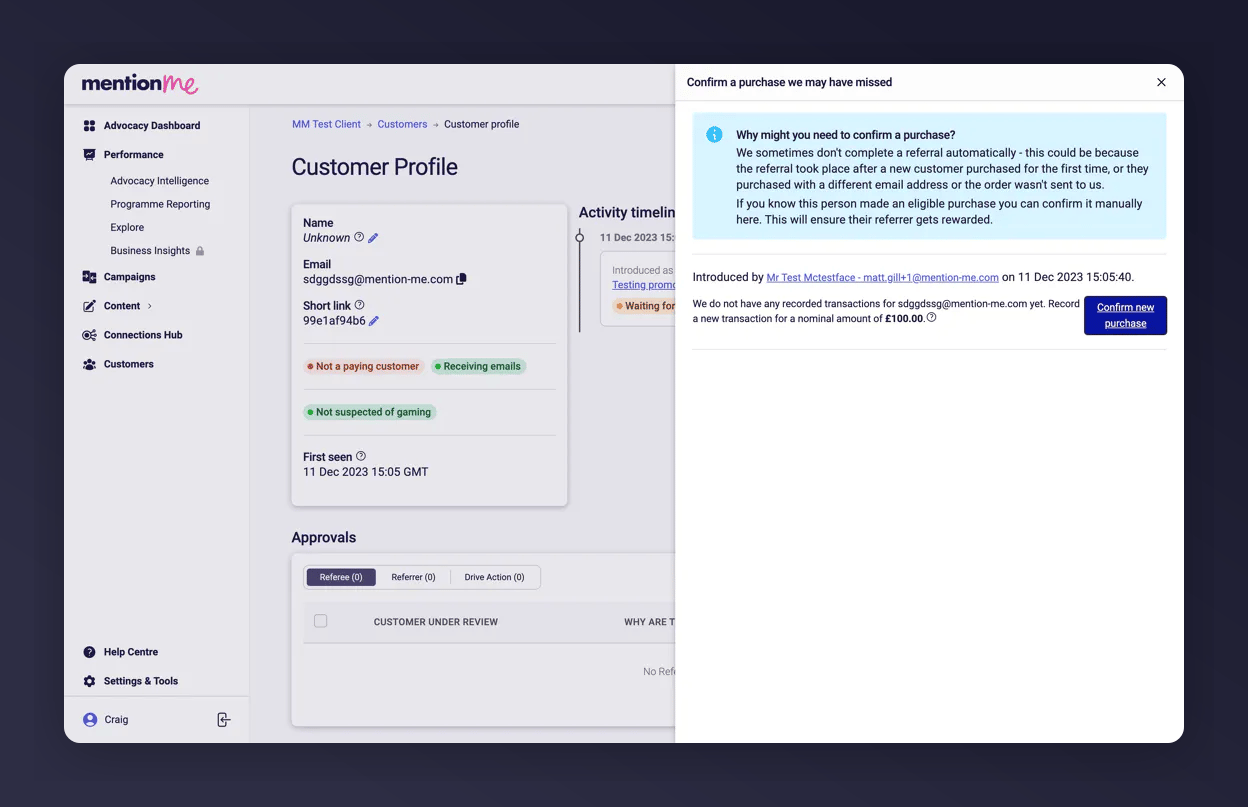The image size is (1248, 807).
Task: Click the Customer profile breadcrumb text
Action: [481, 124]
